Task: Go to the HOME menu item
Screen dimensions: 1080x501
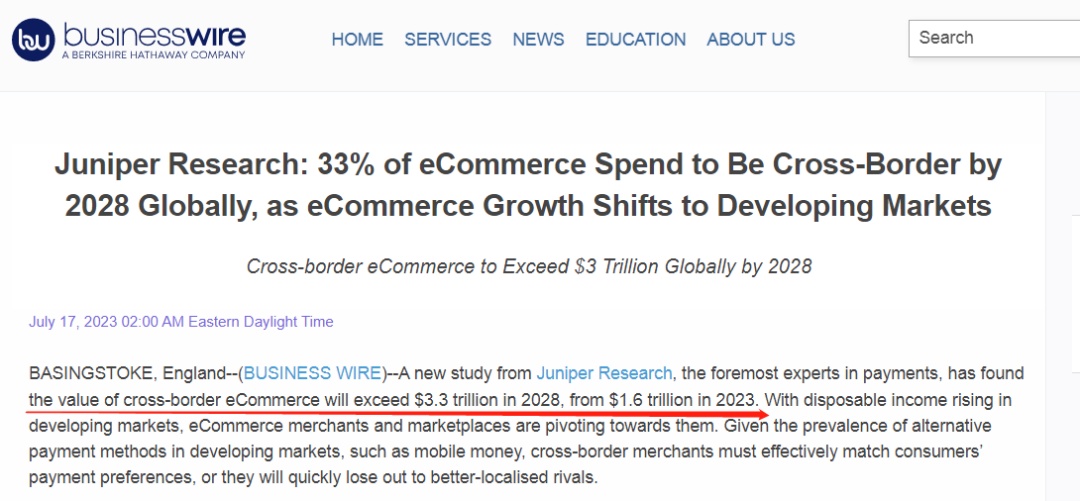Action: tap(357, 40)
